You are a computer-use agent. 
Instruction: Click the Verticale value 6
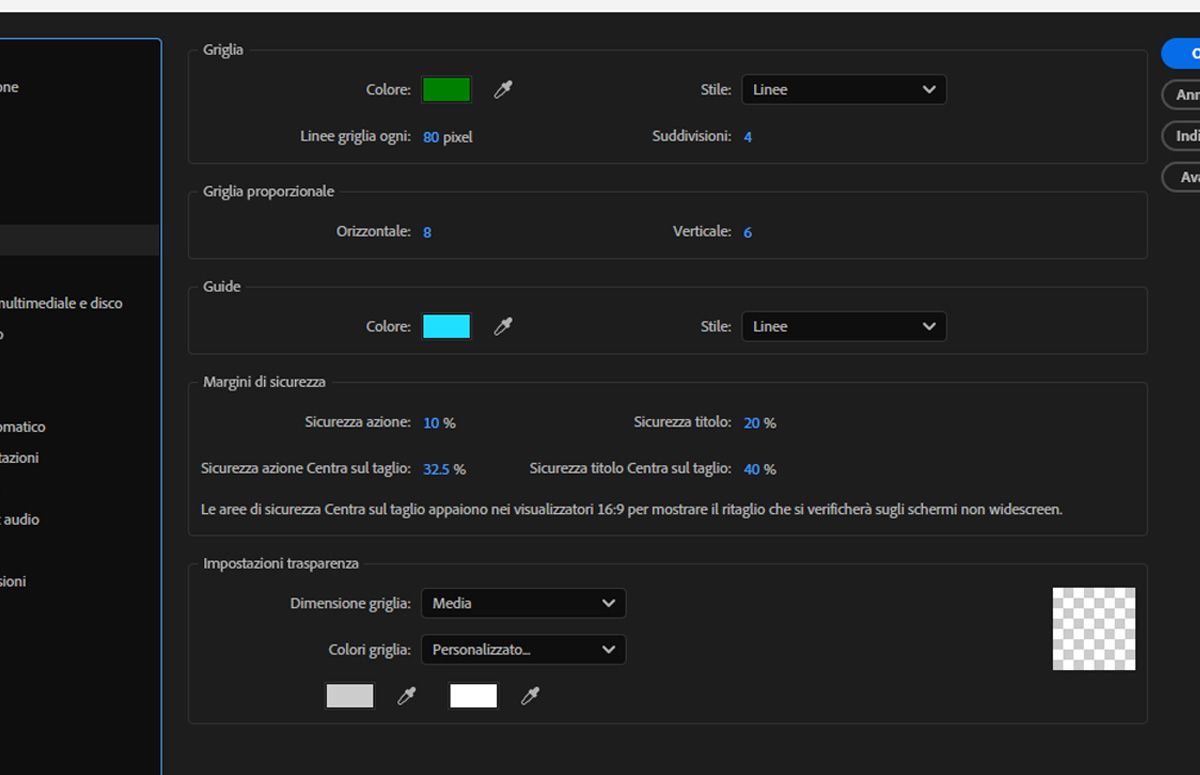(x=748, y=232)
